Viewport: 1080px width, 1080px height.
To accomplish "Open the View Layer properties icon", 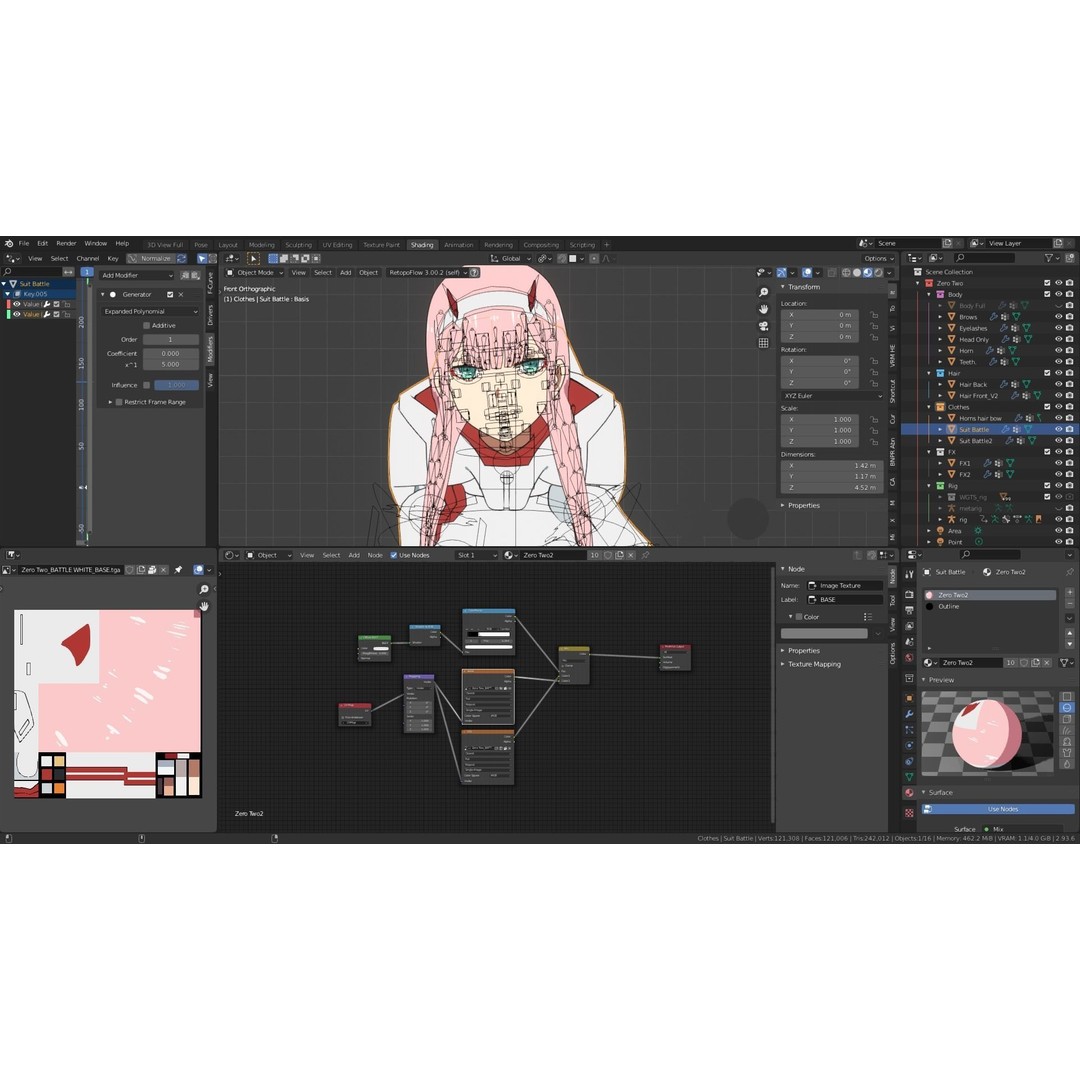I will [x=909, y=626].
